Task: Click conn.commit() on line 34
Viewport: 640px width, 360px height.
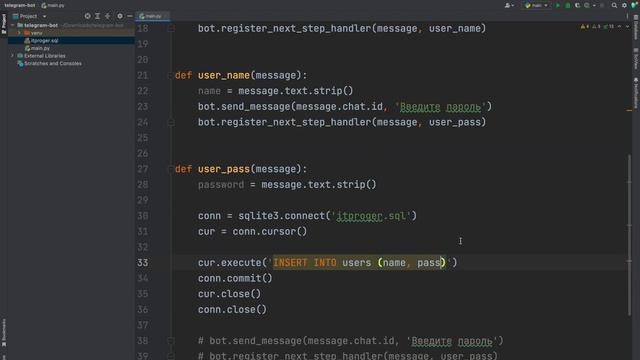Action: [x=235, y=278]
